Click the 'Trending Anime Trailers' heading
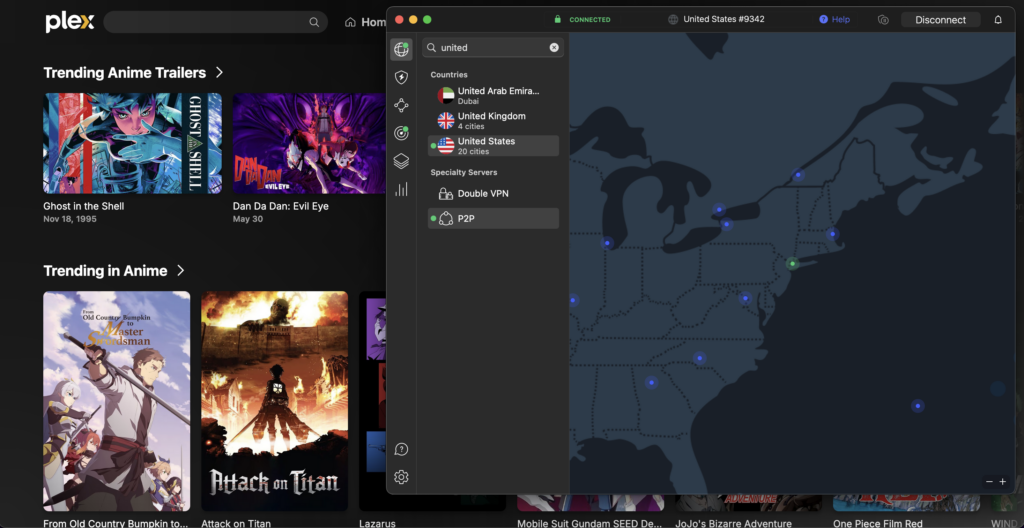 click(125, 73)
